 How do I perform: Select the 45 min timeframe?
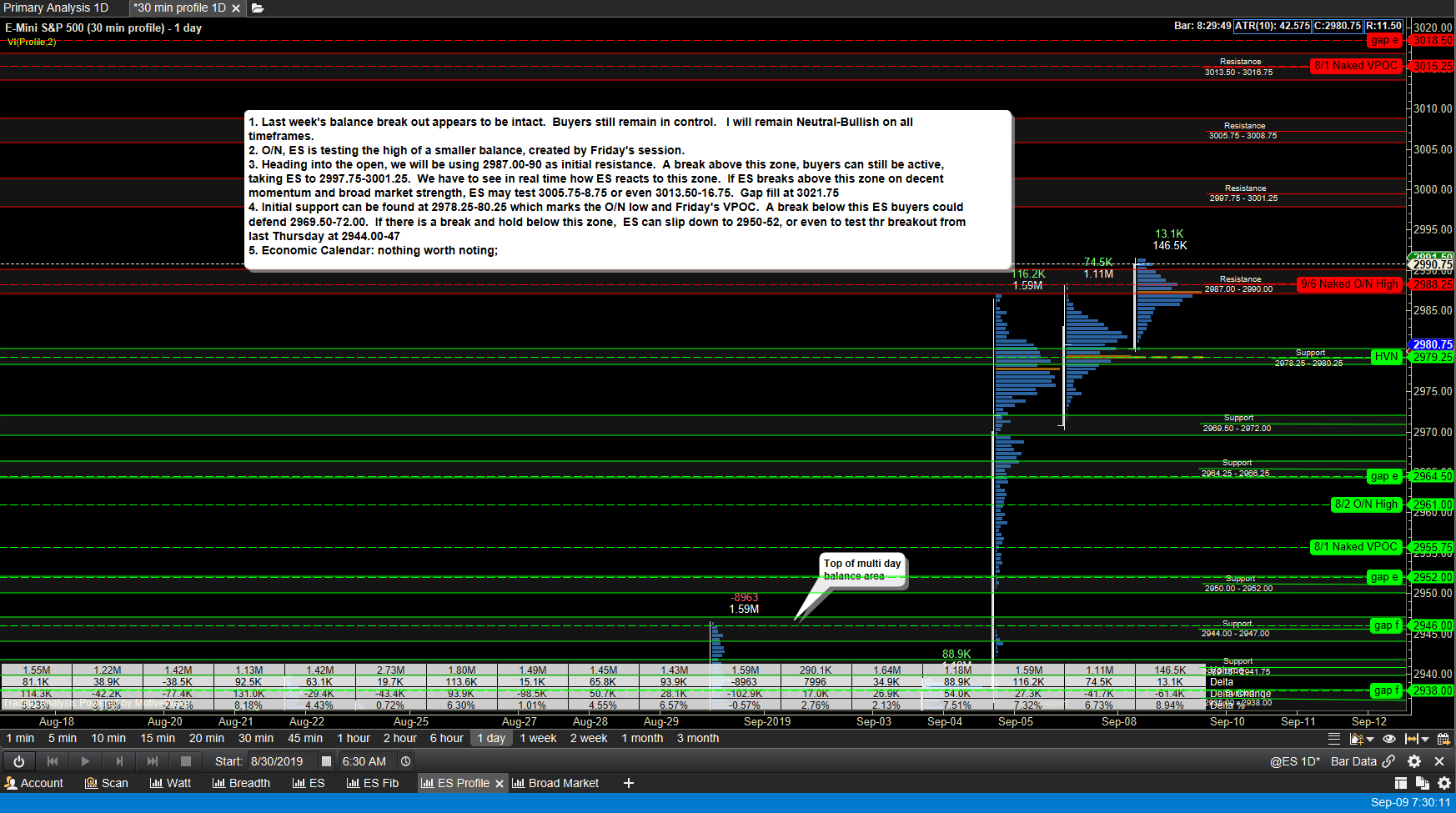(305, 738)
